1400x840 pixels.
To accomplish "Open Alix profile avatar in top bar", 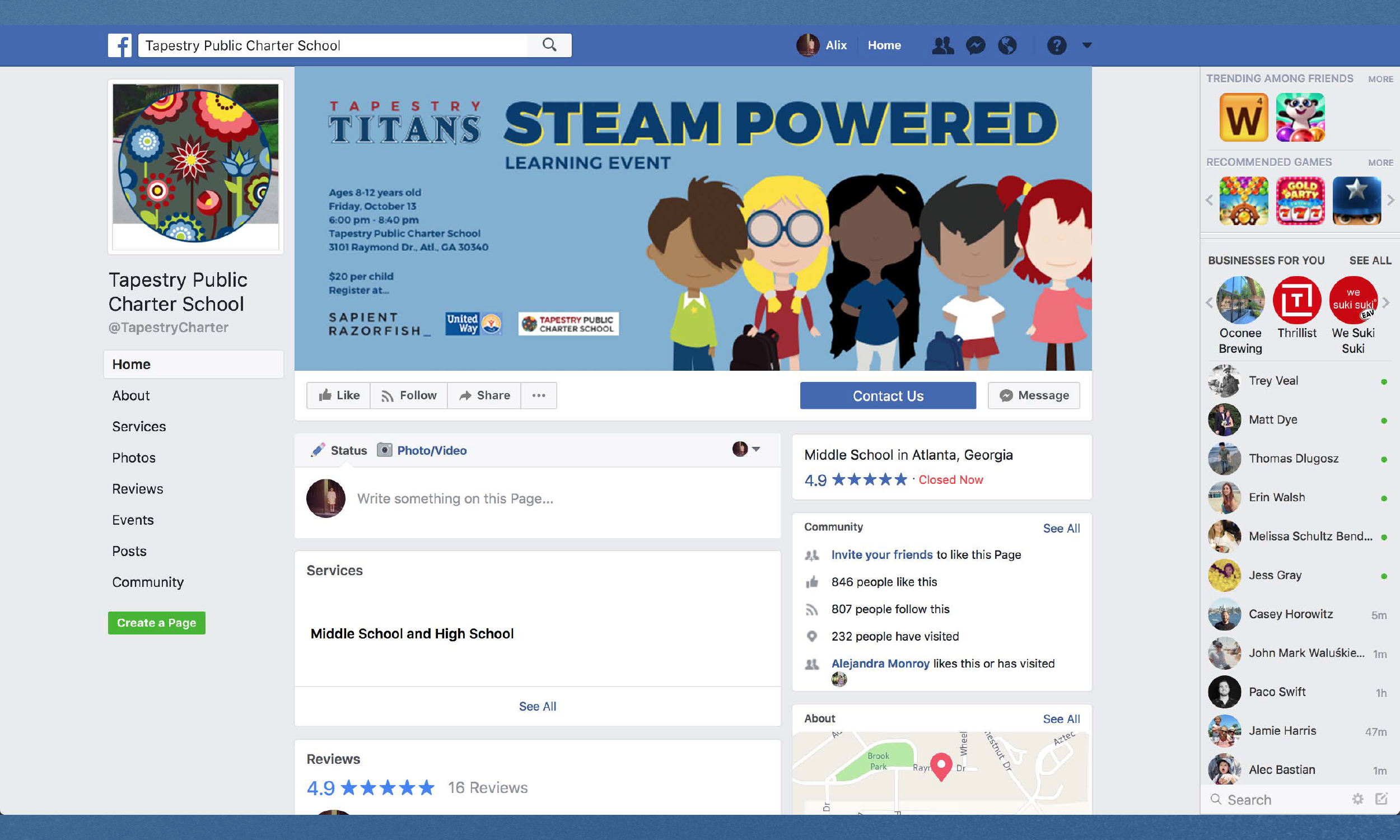I will click(x=808, y=45).
